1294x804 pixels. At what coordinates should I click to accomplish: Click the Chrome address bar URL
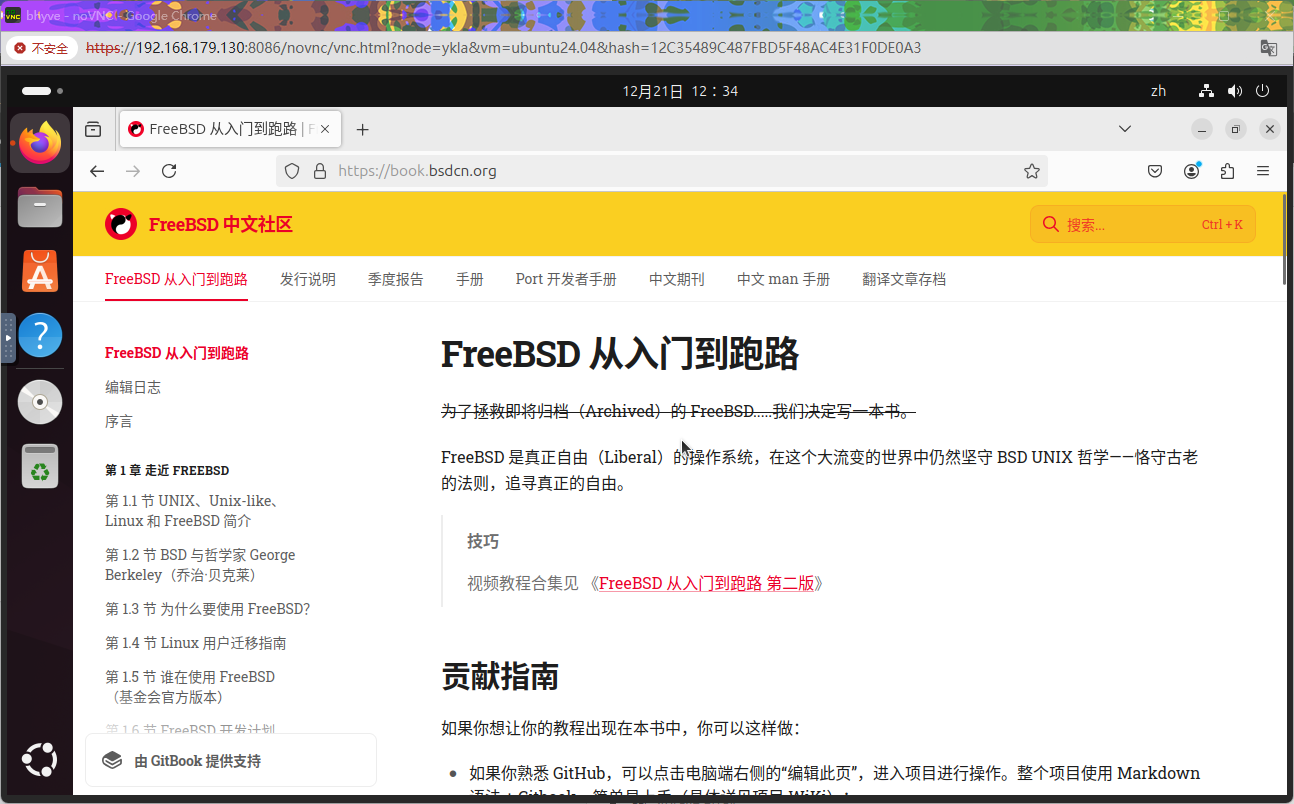pos(503,48)
